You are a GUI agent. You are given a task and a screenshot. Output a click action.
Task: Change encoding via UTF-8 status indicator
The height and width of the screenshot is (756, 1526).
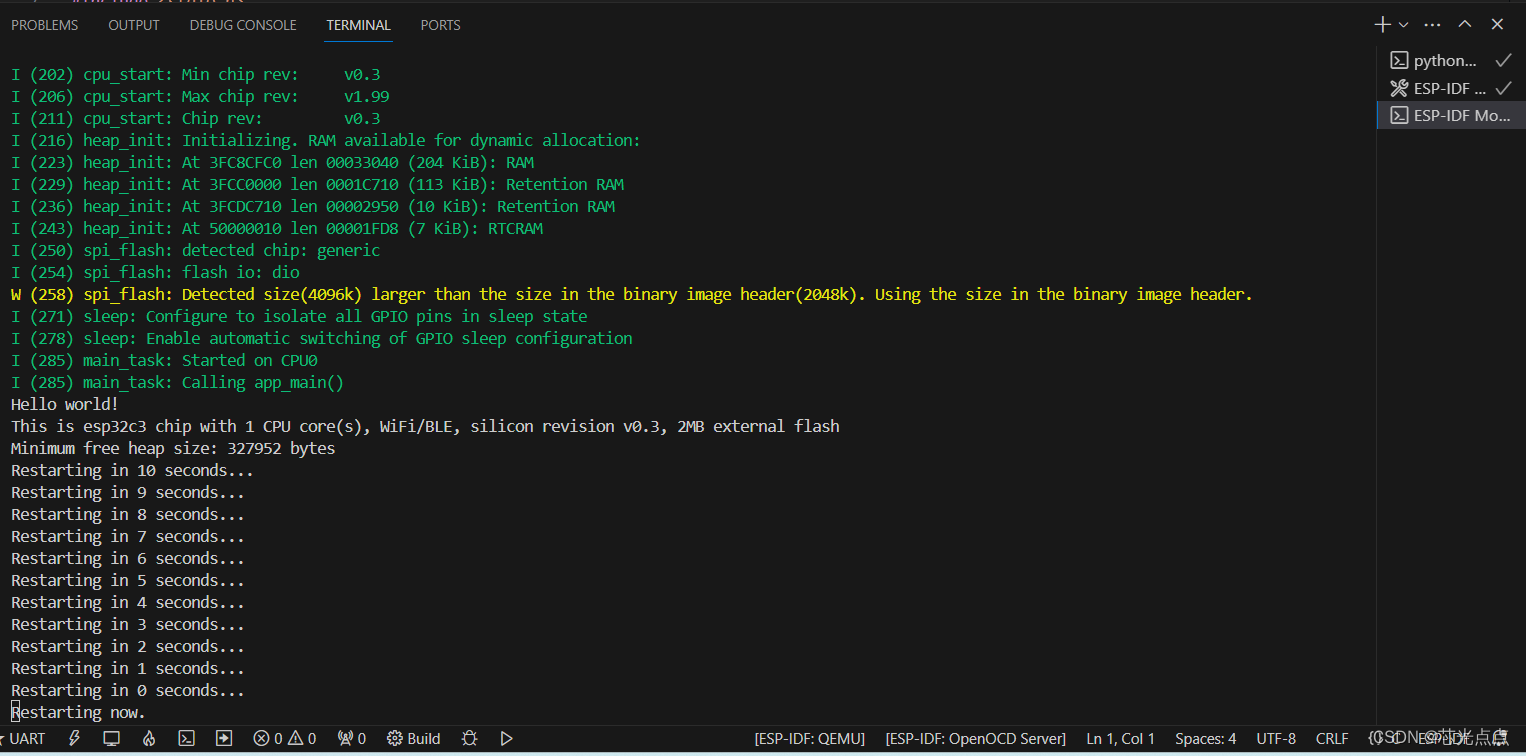coord(1275,738)
